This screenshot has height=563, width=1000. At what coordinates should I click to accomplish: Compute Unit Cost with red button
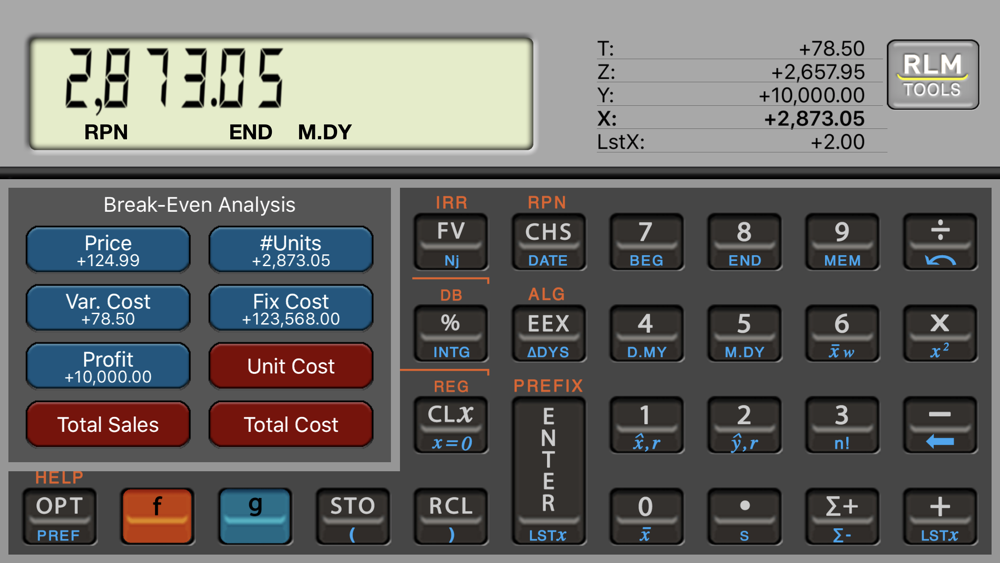coord(291,366)
